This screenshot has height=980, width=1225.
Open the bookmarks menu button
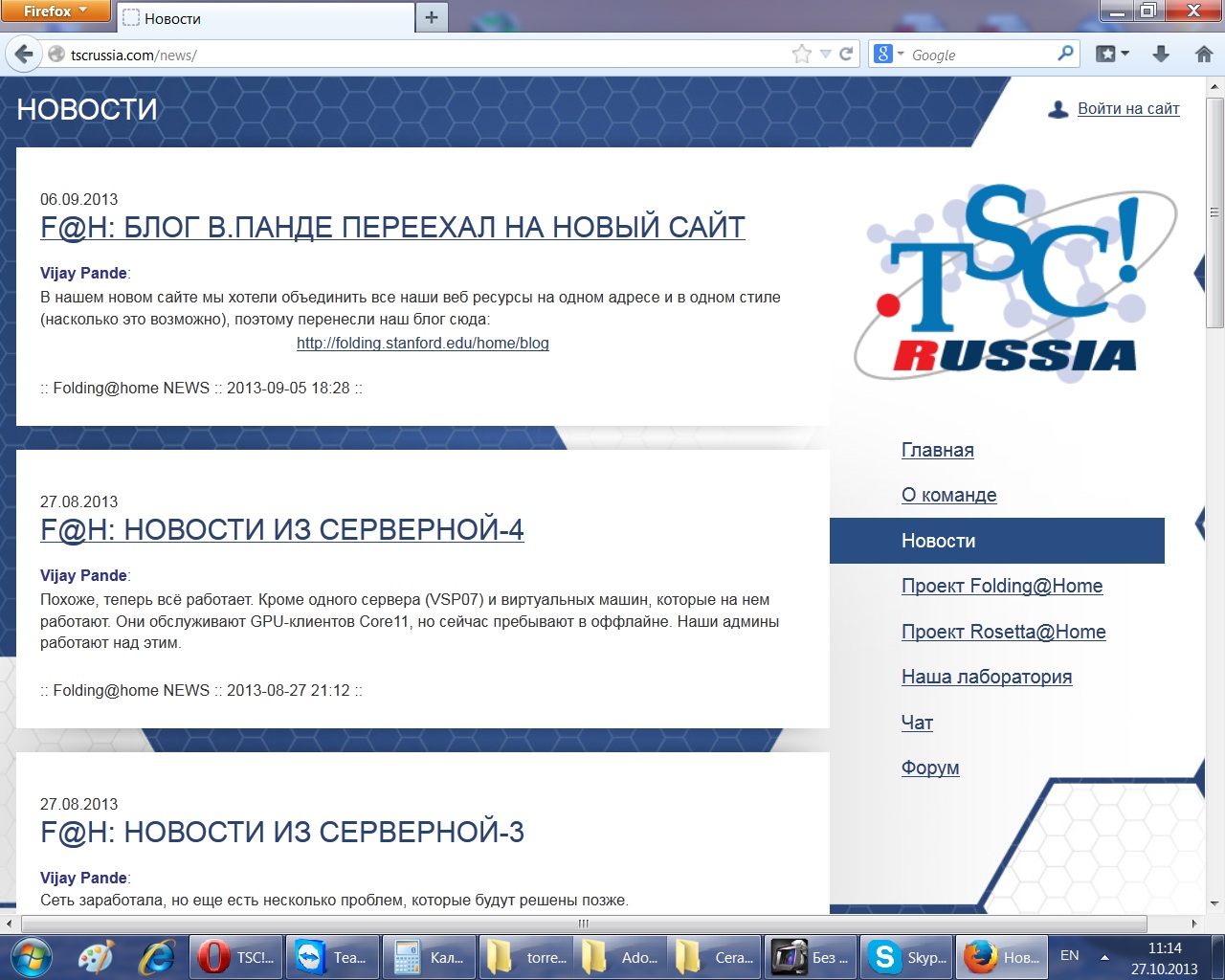coord(1112,55)
